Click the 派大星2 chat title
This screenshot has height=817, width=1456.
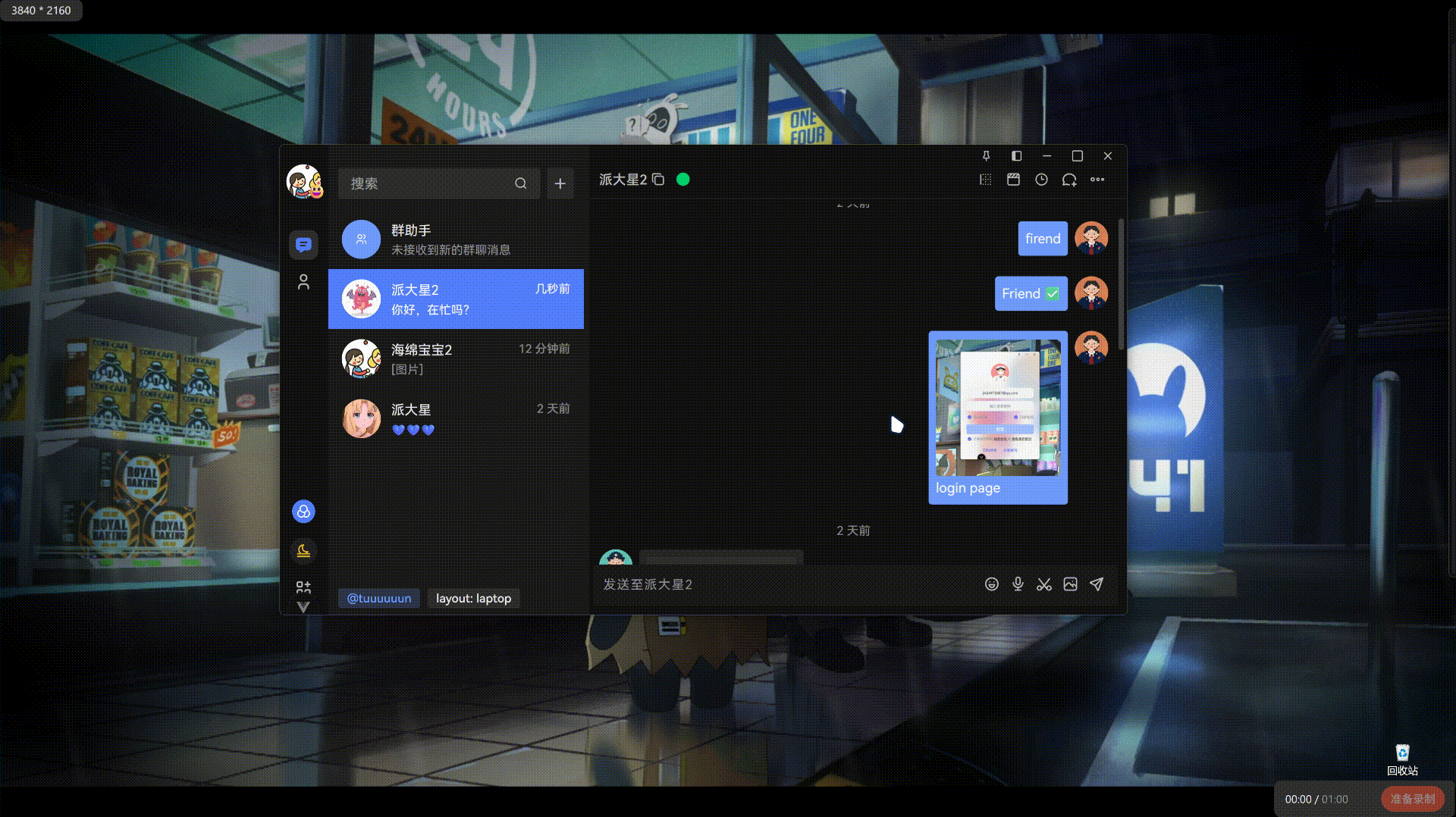(623, 180)
